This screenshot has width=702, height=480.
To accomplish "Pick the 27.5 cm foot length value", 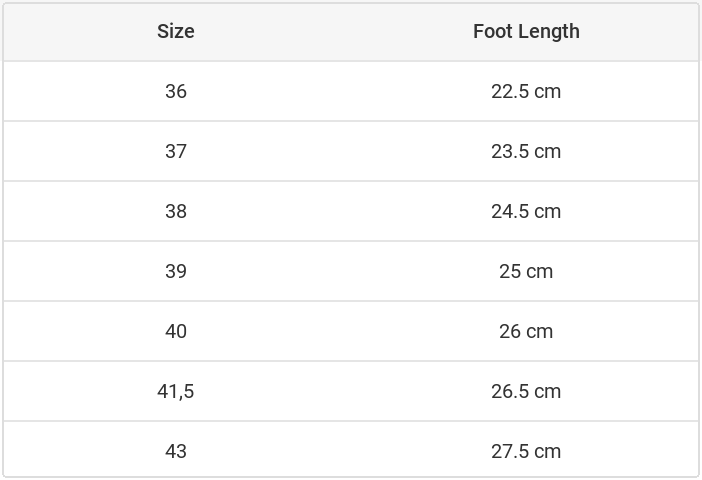I will click(526, 451).
